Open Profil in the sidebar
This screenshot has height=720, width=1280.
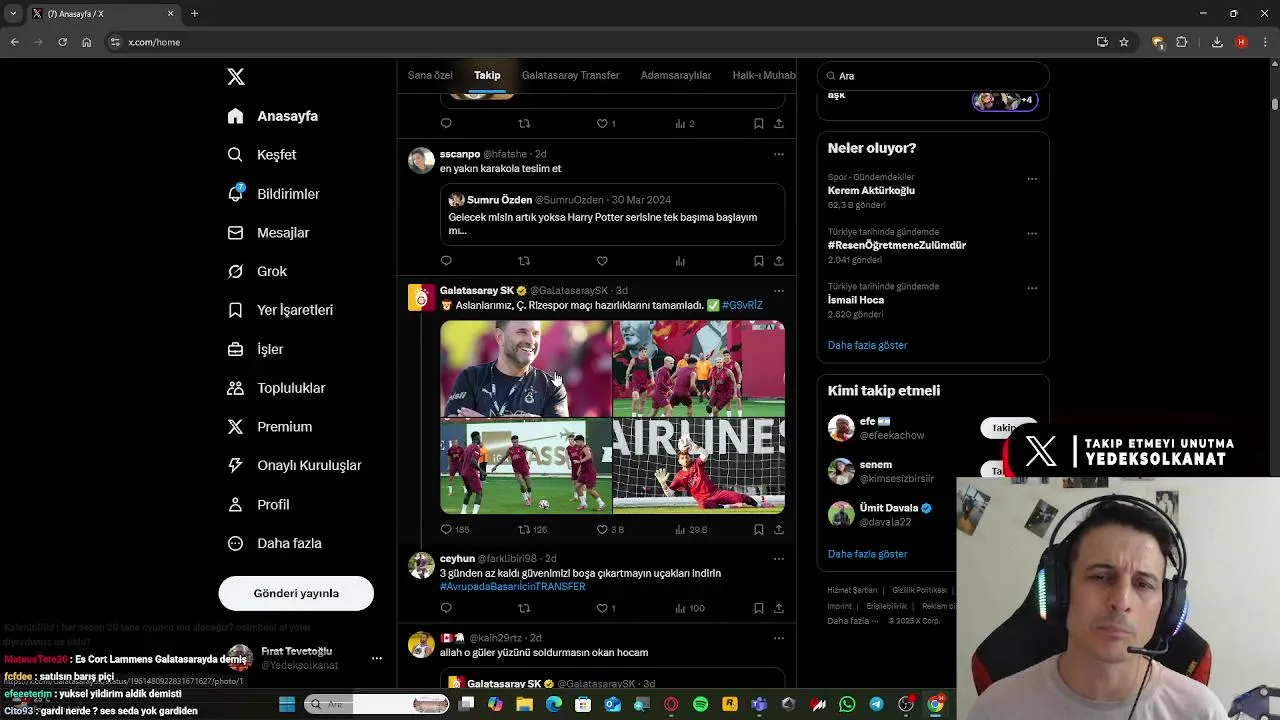click(258, 505)
